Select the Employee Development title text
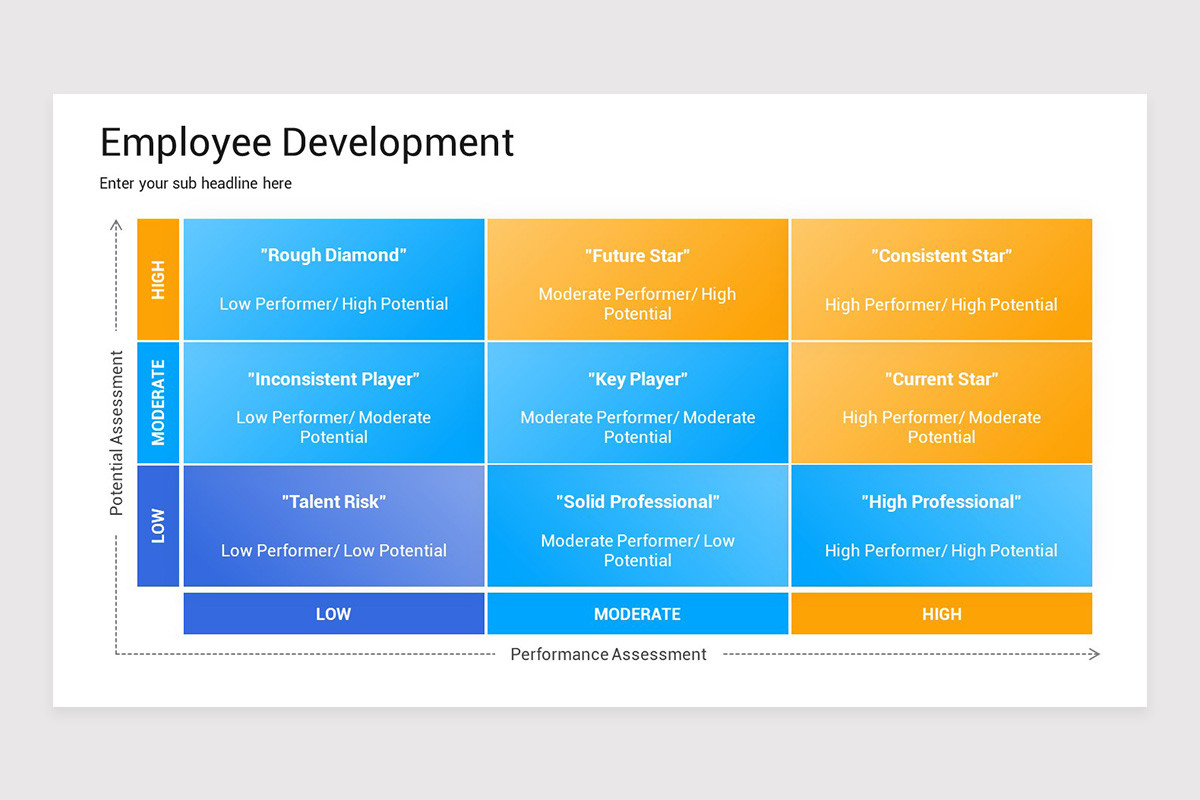1200x800 pixels. click(x=307, y=144)
